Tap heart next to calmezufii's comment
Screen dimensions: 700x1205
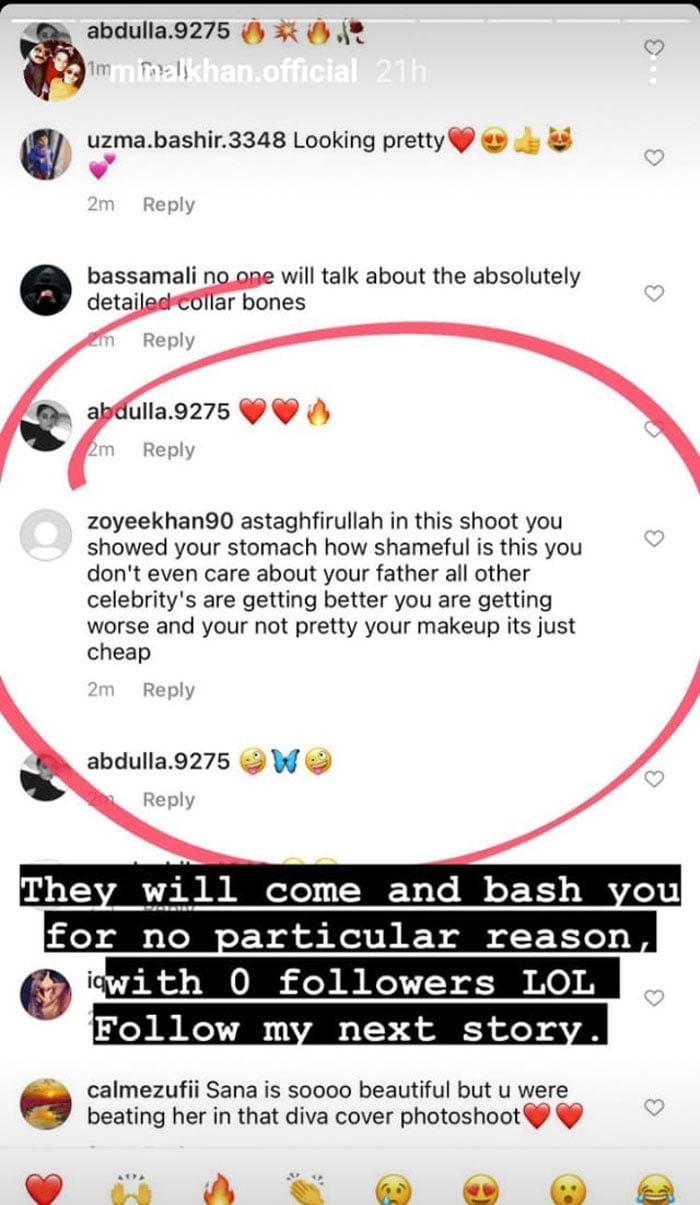point(654,1107)
